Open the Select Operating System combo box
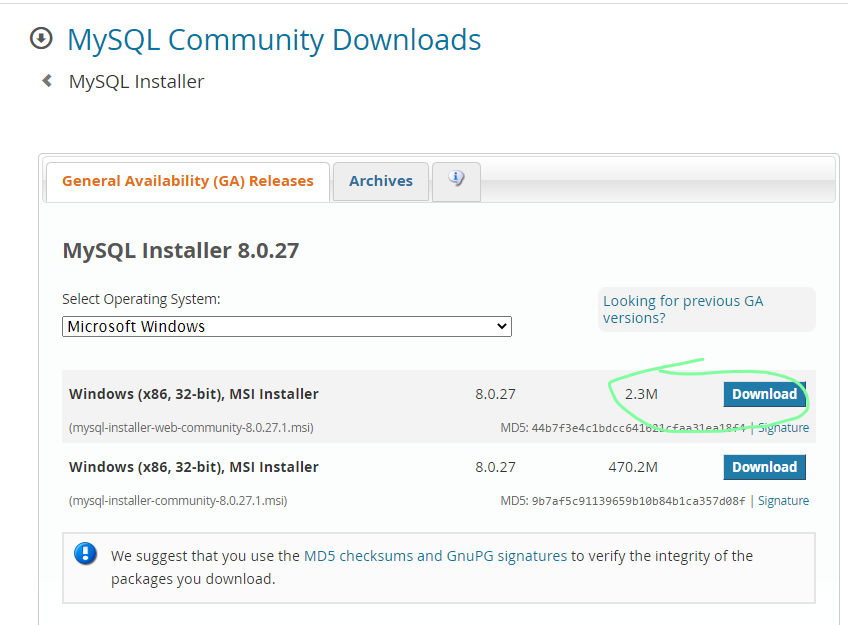The image size is (848, 625). coord(287,327)
